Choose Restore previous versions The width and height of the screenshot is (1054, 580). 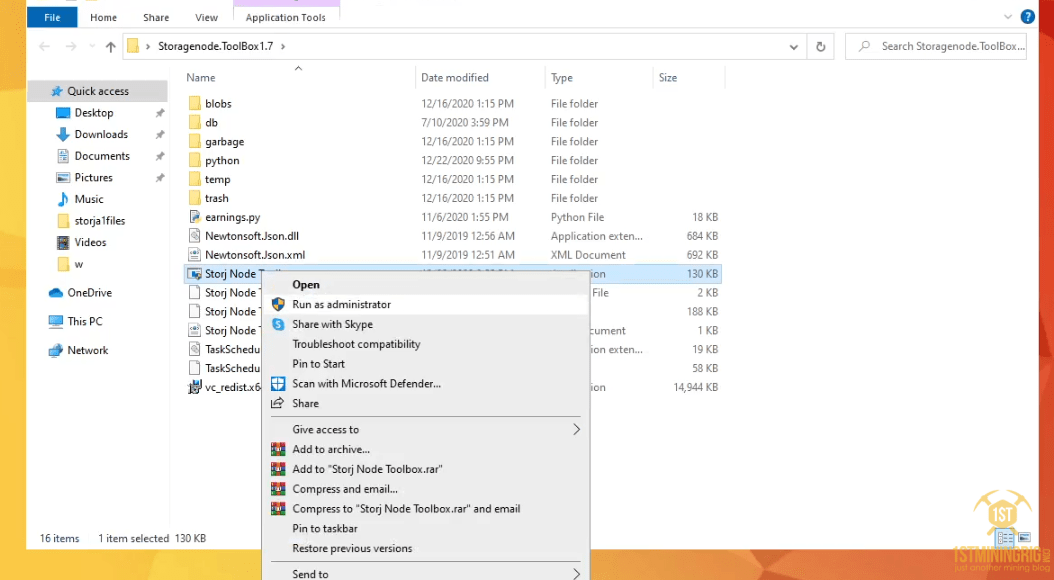(426, 548)
